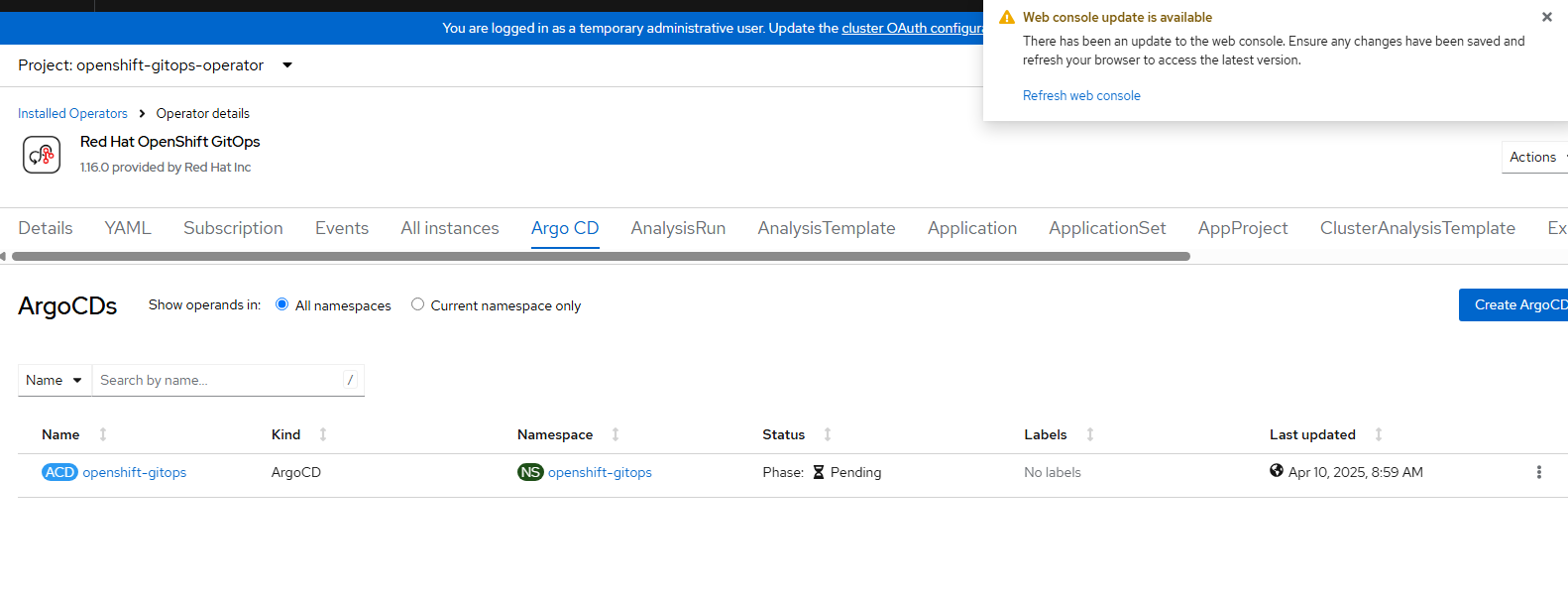Select Current namespace only radio option
Viewport: 1568px width, 598px height.
tap(417, 304)
